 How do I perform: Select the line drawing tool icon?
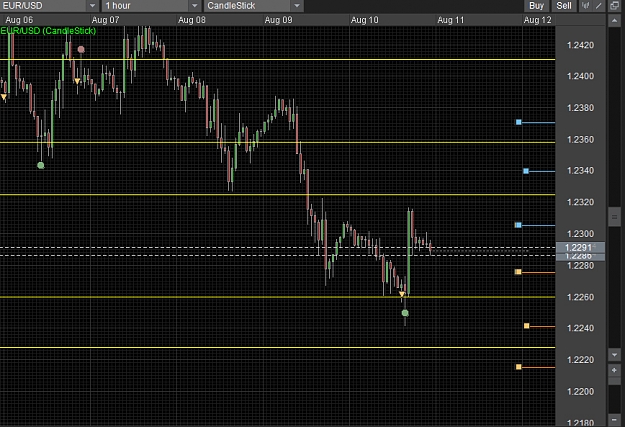click(598, 6)
